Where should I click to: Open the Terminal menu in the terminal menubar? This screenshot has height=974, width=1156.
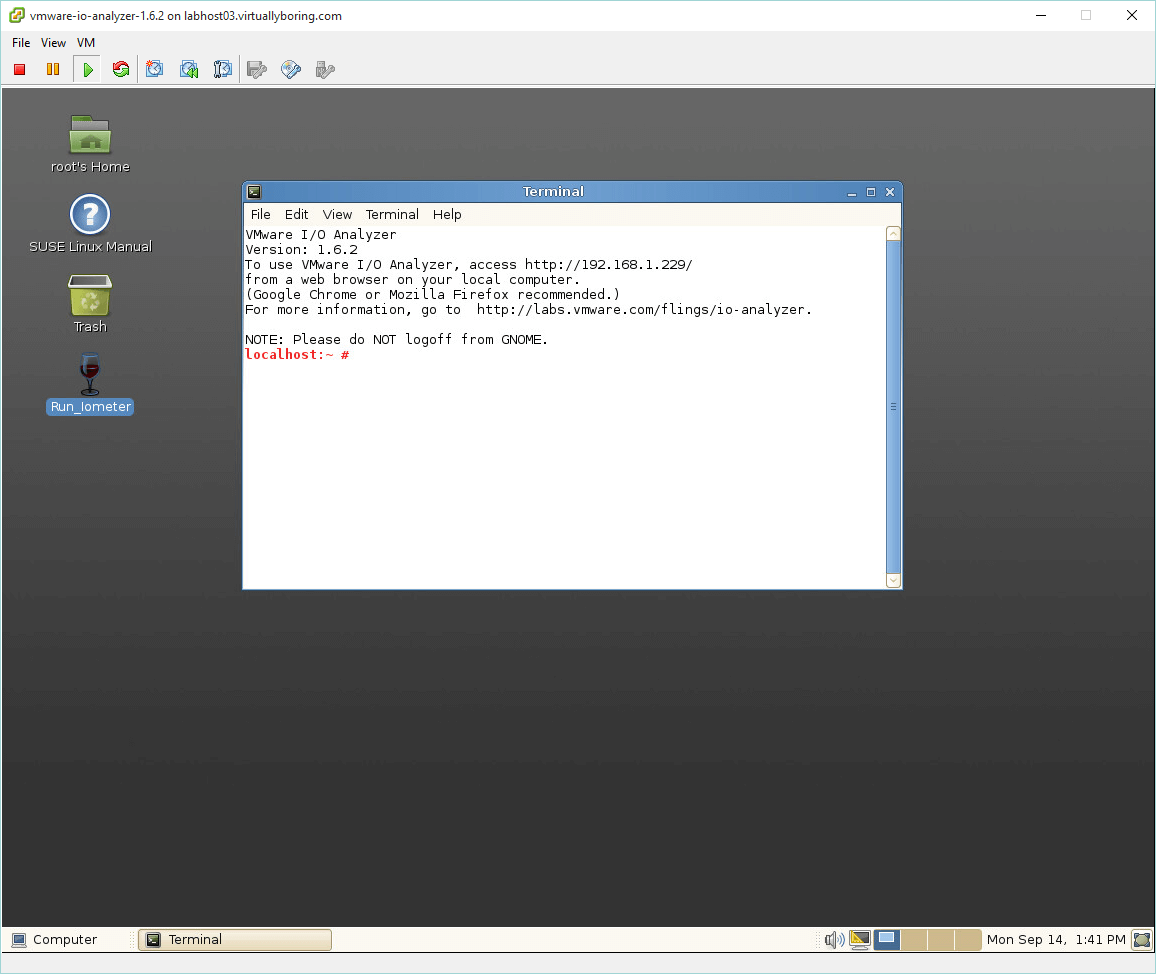point(392,215)
